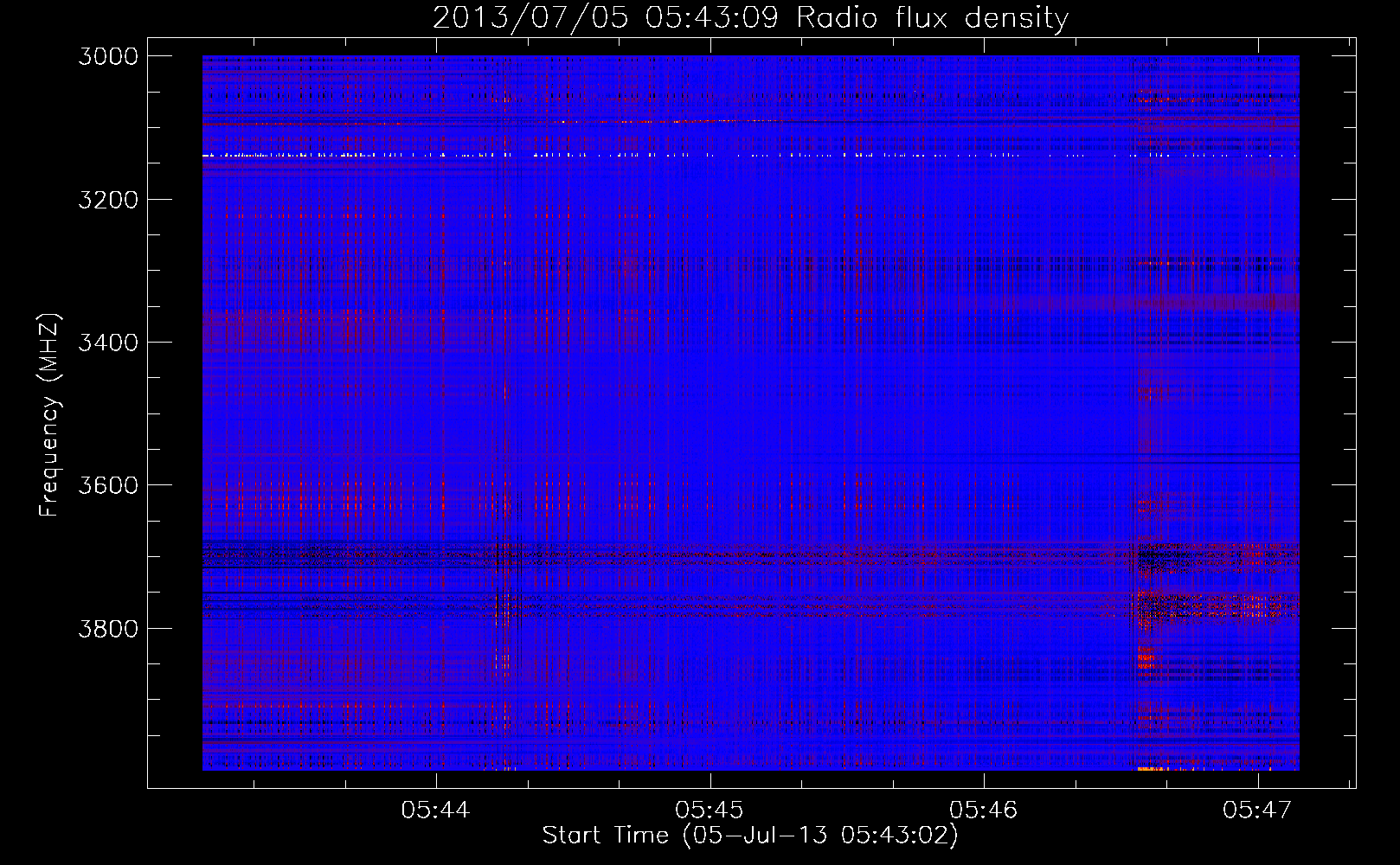Click the 'Start Time (05-Jul-13 05:43:02)' axis title

[750, 836]
